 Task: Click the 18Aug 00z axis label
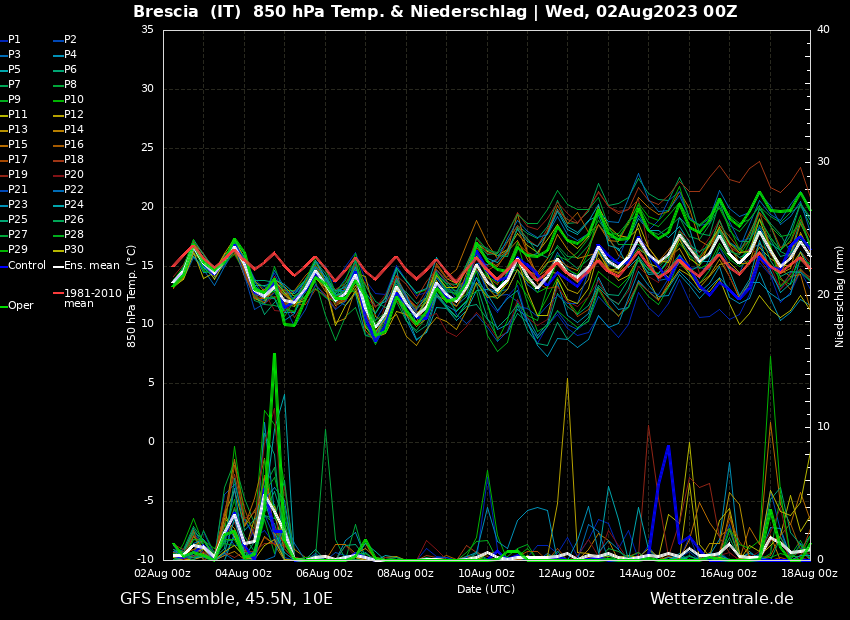[x=809, y=573]
